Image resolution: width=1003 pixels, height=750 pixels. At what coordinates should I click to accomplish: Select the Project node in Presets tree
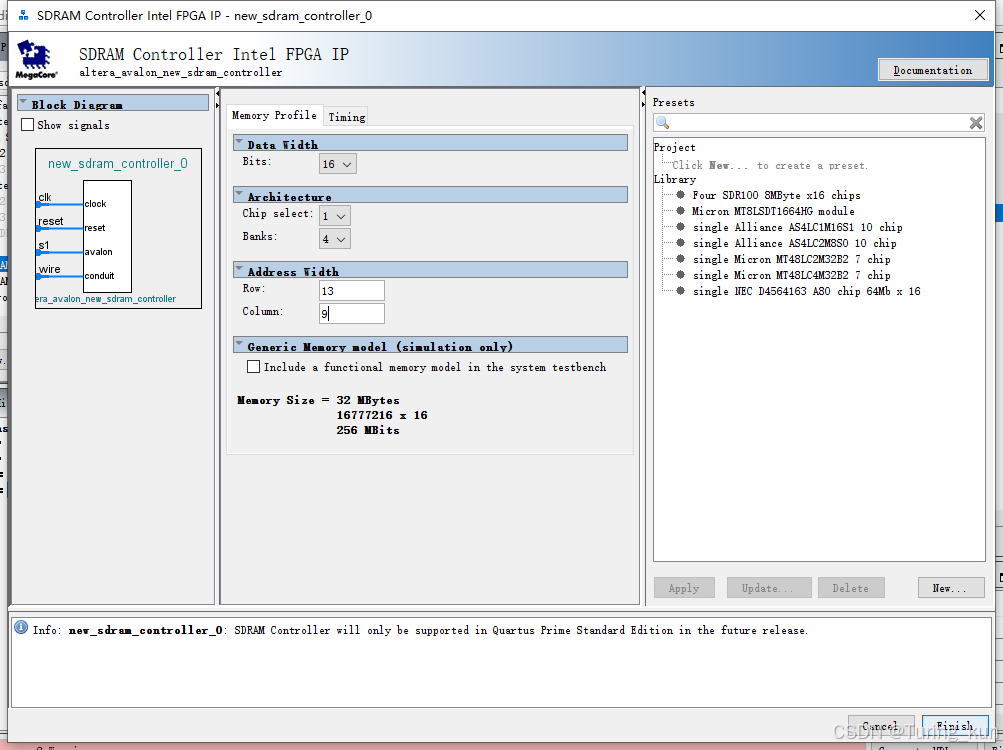coord(674,147)
